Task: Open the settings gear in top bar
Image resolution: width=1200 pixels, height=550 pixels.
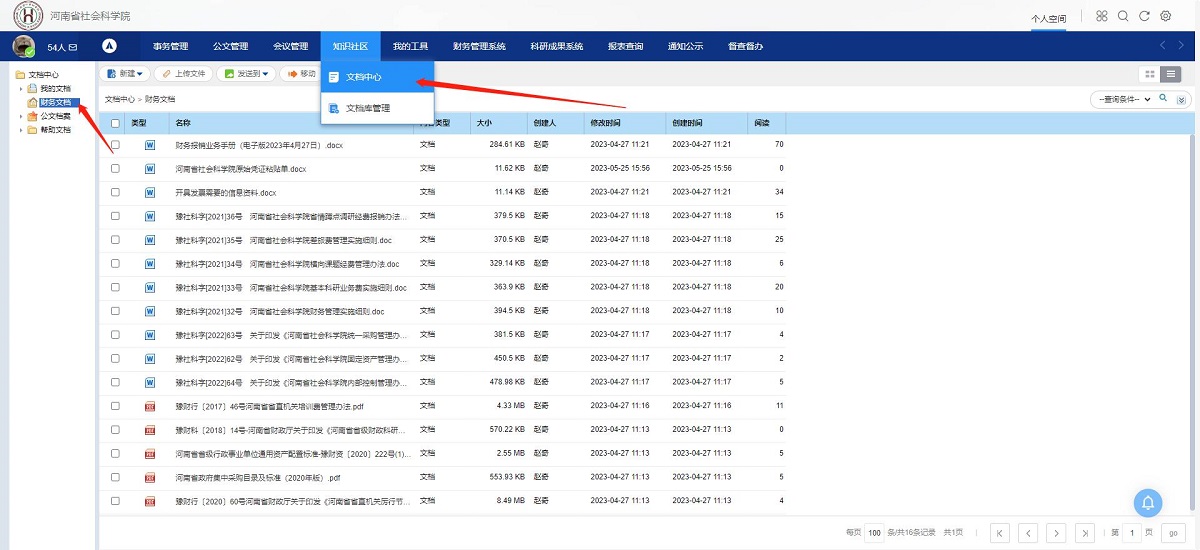Action: pyautogui.click(x=1165, y=16)
